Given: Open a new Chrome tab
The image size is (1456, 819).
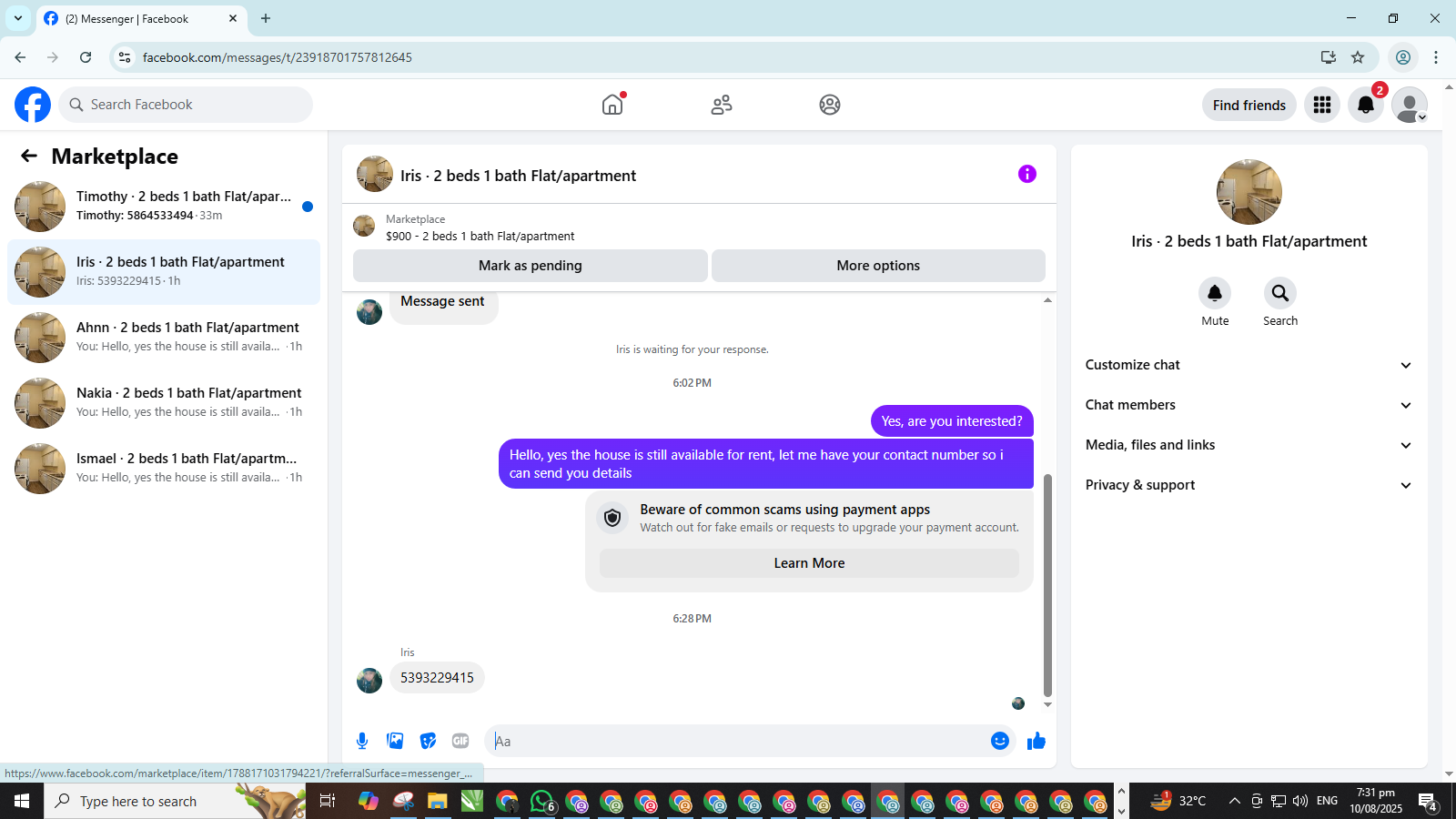Looking at the screenshot, I should (x=266, y=18).
